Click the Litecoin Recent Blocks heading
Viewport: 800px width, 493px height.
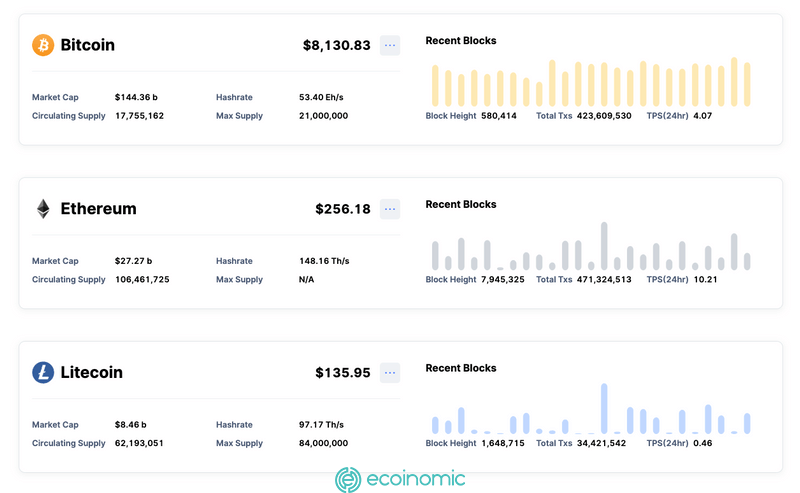click(x=461, y=368)
